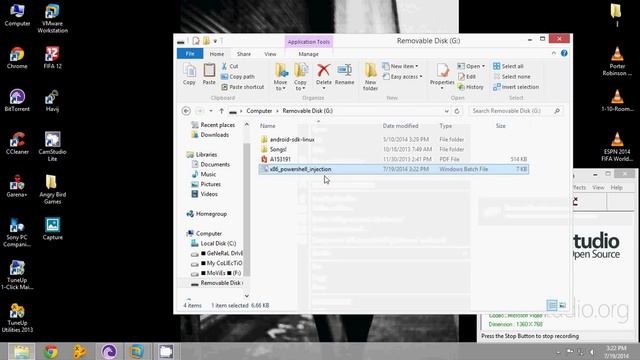This screenshot has width=640, height=360.
Task: Open the Manage tab
Action: (x=309, y=54)
